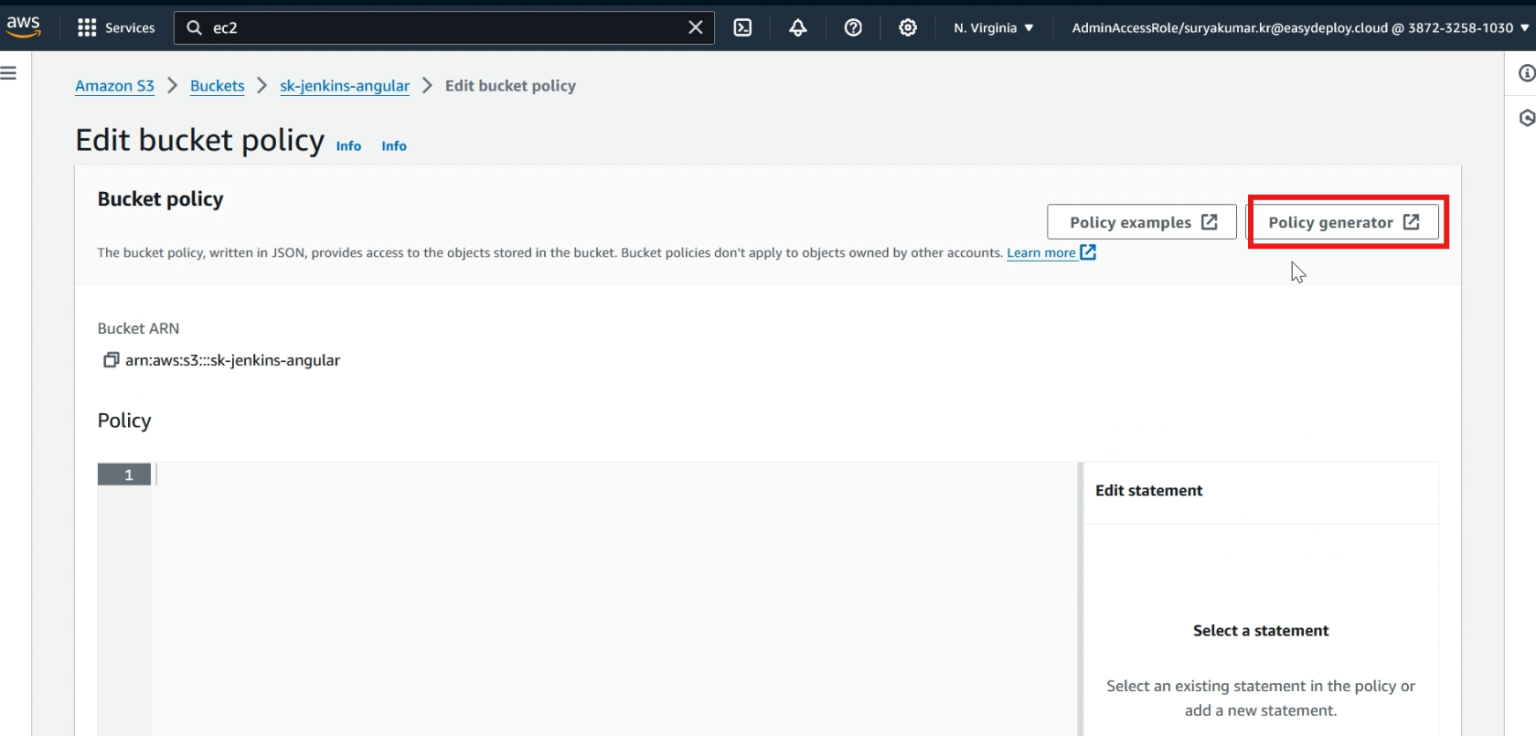The width and height of the screenshot is (1536, 736).
Task: Open the account settings gear
Action: tap(907, 27)
